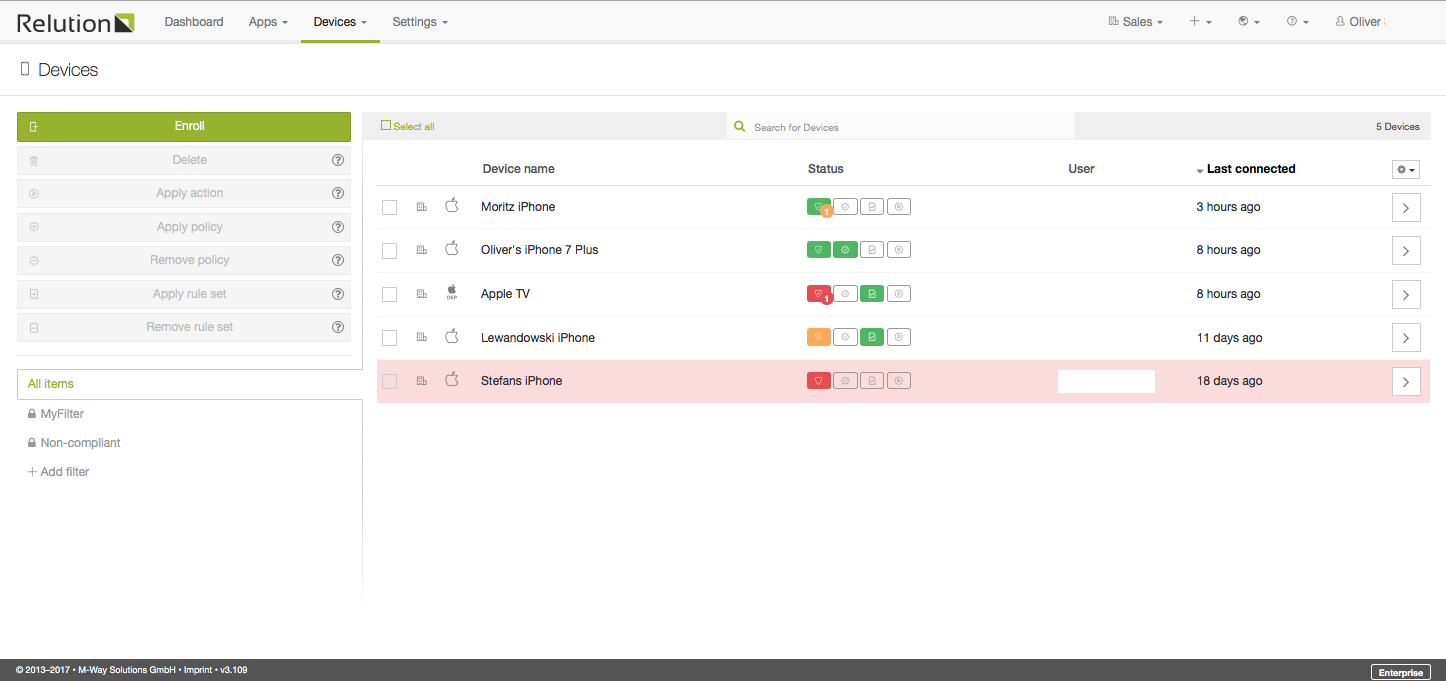Click the green policy gear on Oliver's iPhone 7 Plus
Image resolution: width=1446 pixels, height=681 pixels.
[x=845, y=250]
